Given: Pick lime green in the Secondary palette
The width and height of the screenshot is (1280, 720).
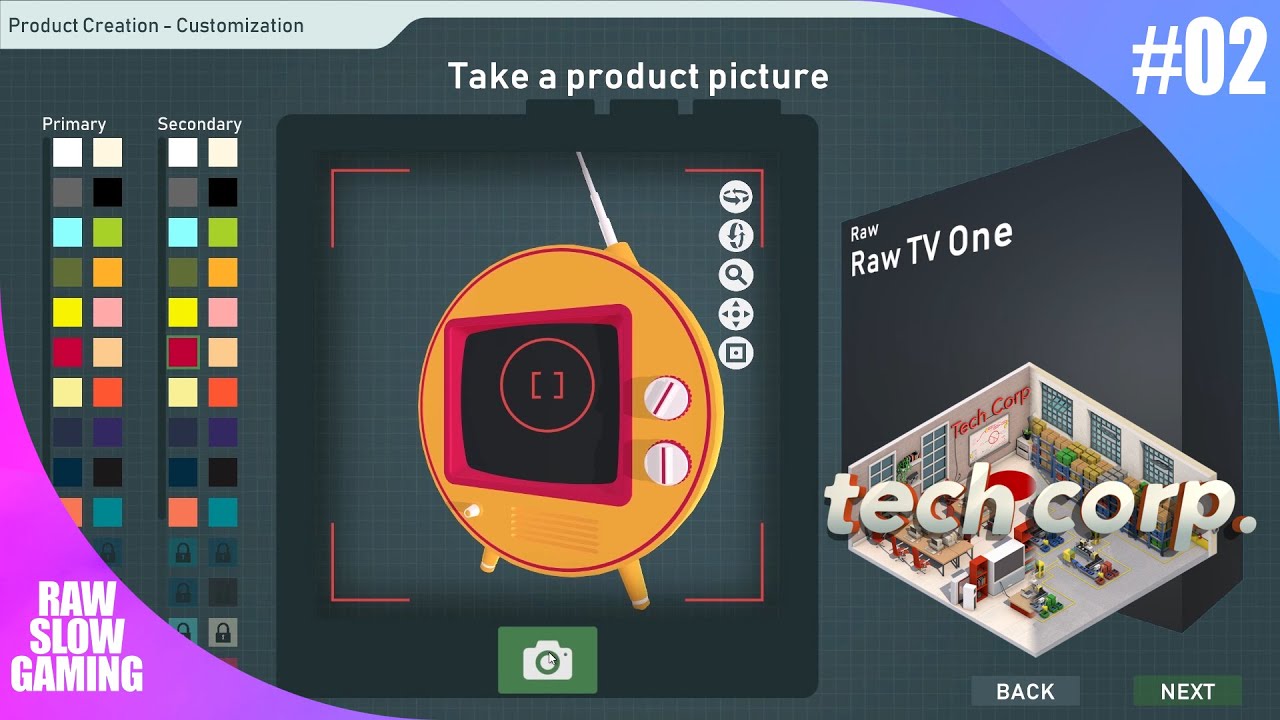Looking at the screenshot, I should [223, 232].
